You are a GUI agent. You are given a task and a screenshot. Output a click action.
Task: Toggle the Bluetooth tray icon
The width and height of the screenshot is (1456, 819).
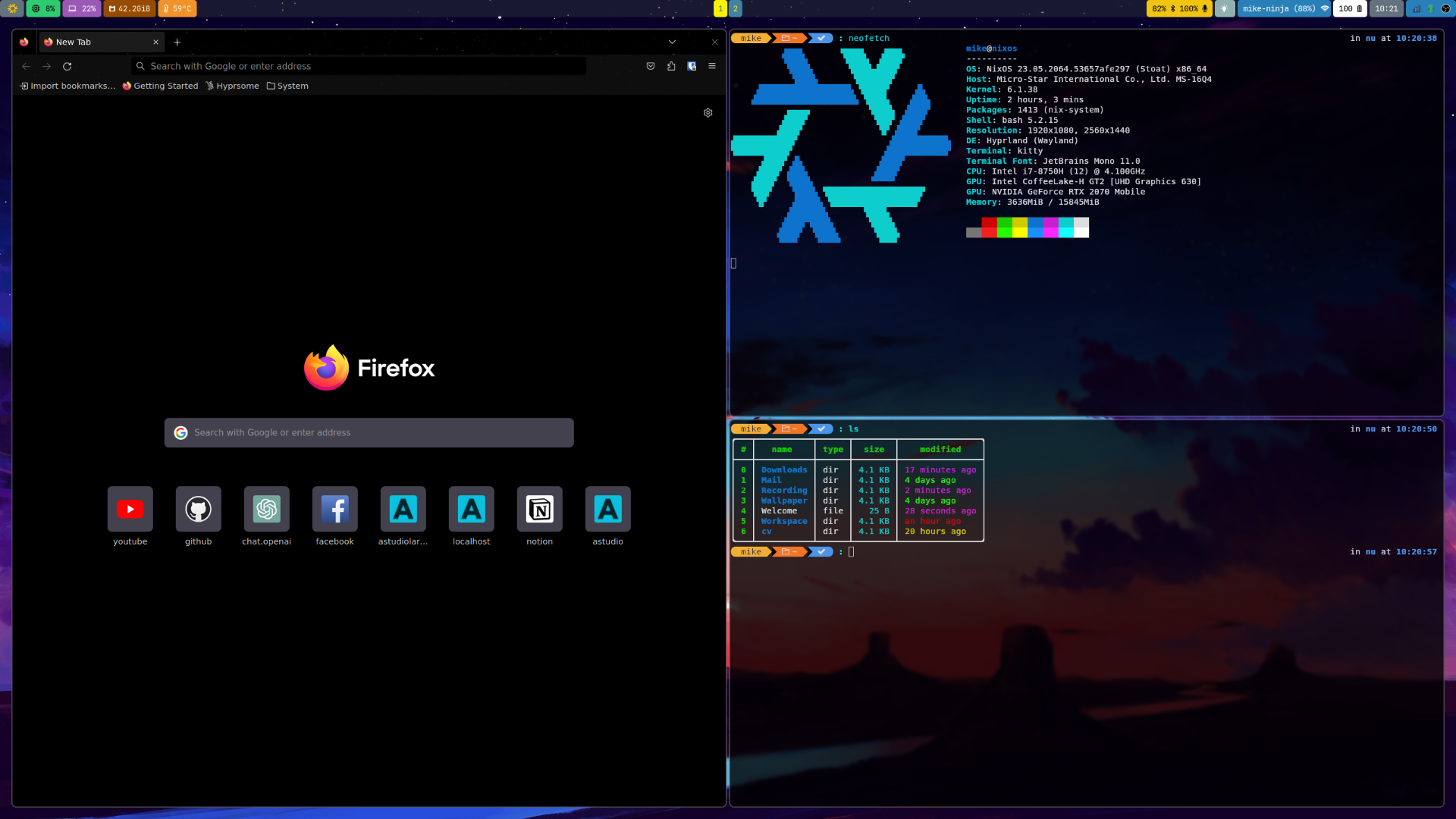[x=1430, y=8]
